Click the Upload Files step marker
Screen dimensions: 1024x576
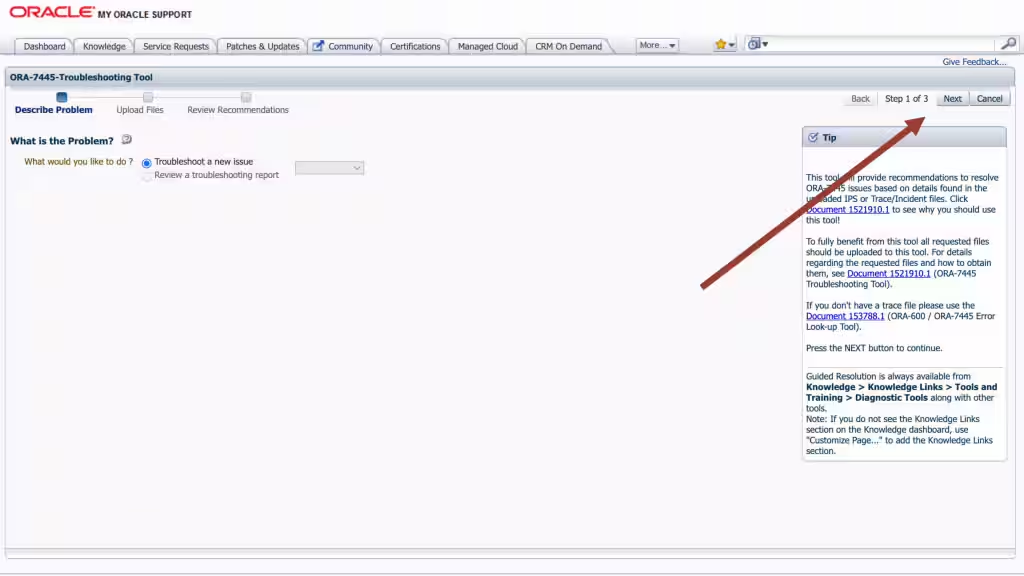pyautogui.click(x=148, y=97)
